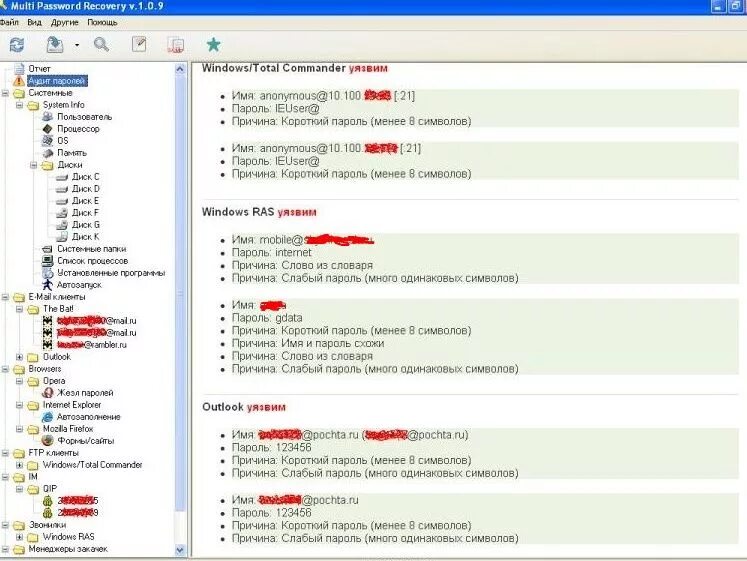The height and width of the screenshot is (561, 747).
Task: Open the dropdown arrow beside the Save icon
Action: pos(77,45)
